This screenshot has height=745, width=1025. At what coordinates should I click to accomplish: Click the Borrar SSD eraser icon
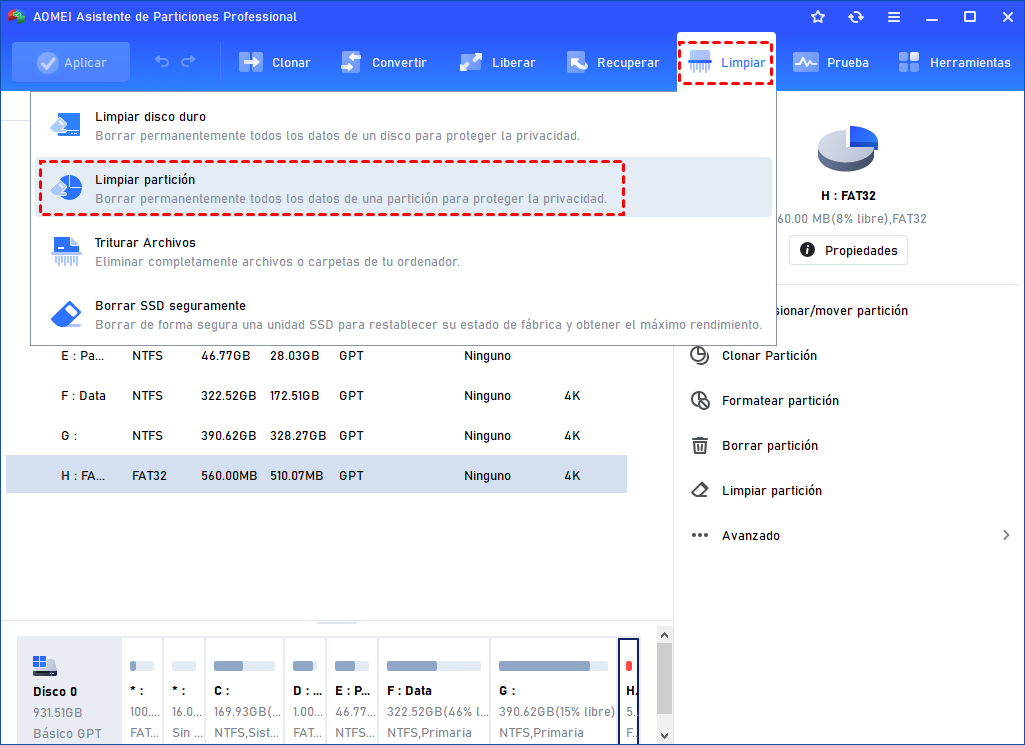66,314
